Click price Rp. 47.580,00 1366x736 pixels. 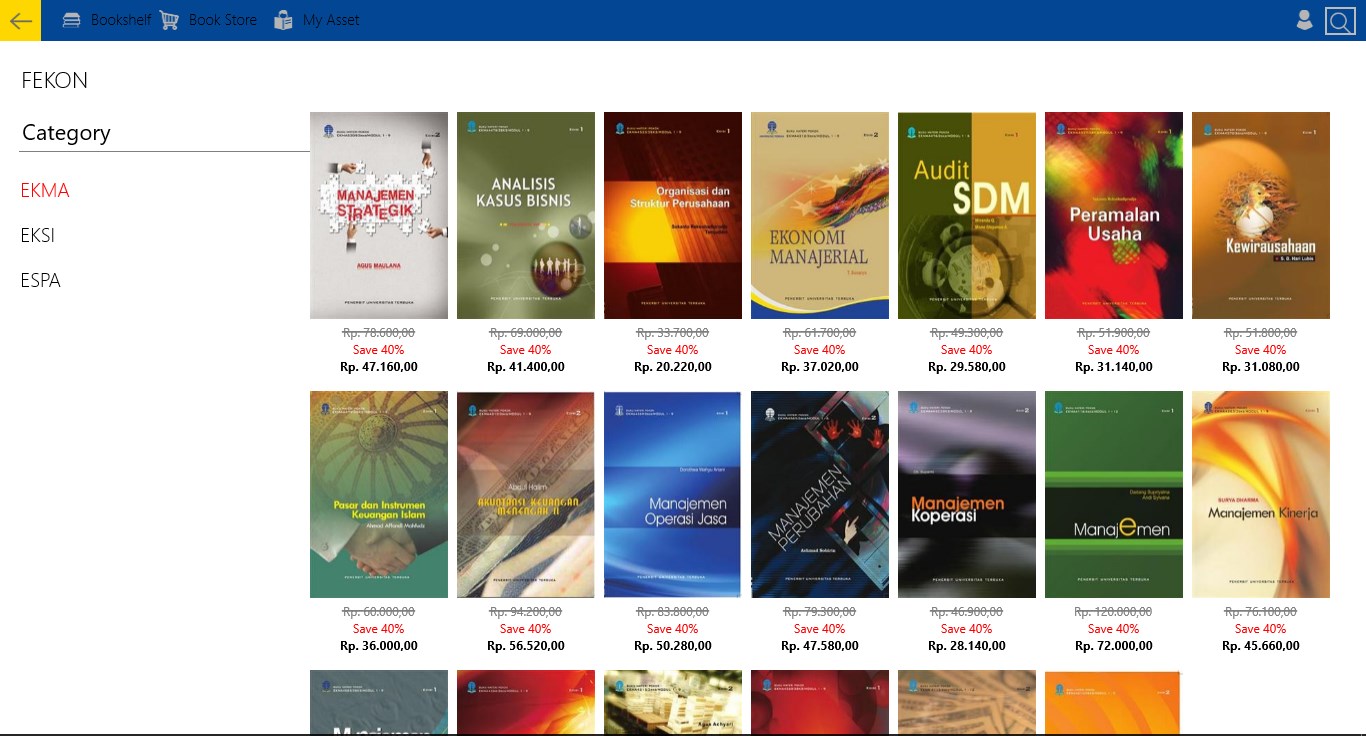point(820,646)
